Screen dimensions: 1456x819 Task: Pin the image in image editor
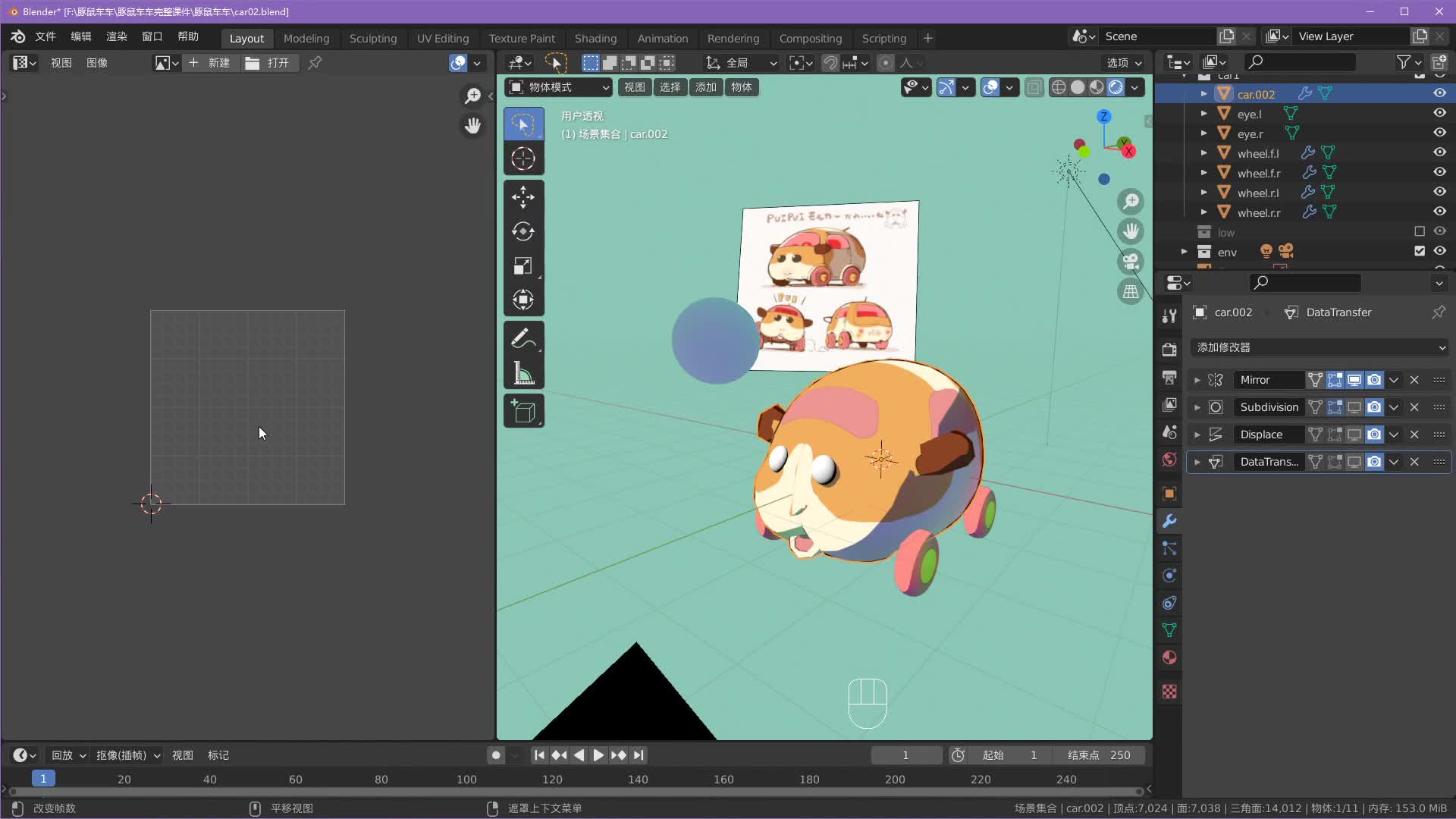(315, 63)
